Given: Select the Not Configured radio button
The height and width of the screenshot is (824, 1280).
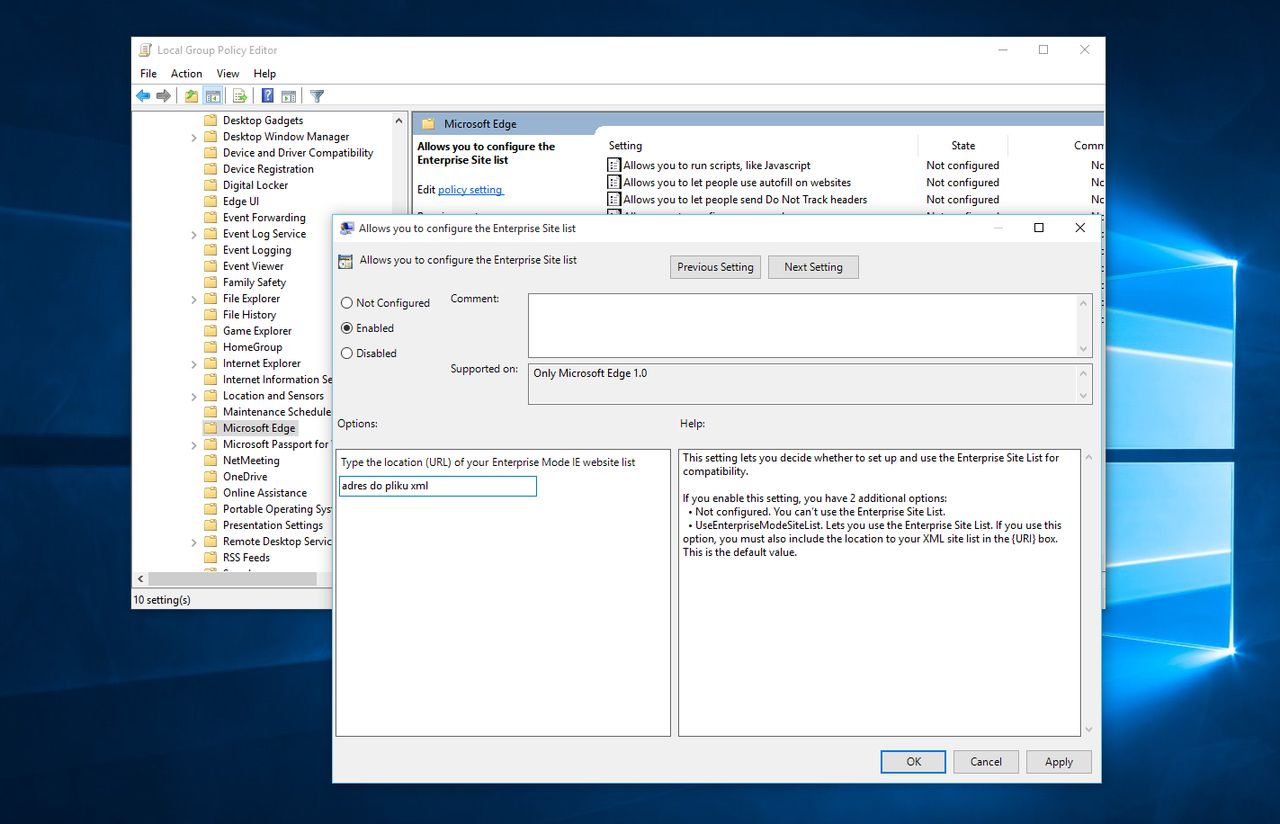Looking at the screenshot, I should point(347,303).
